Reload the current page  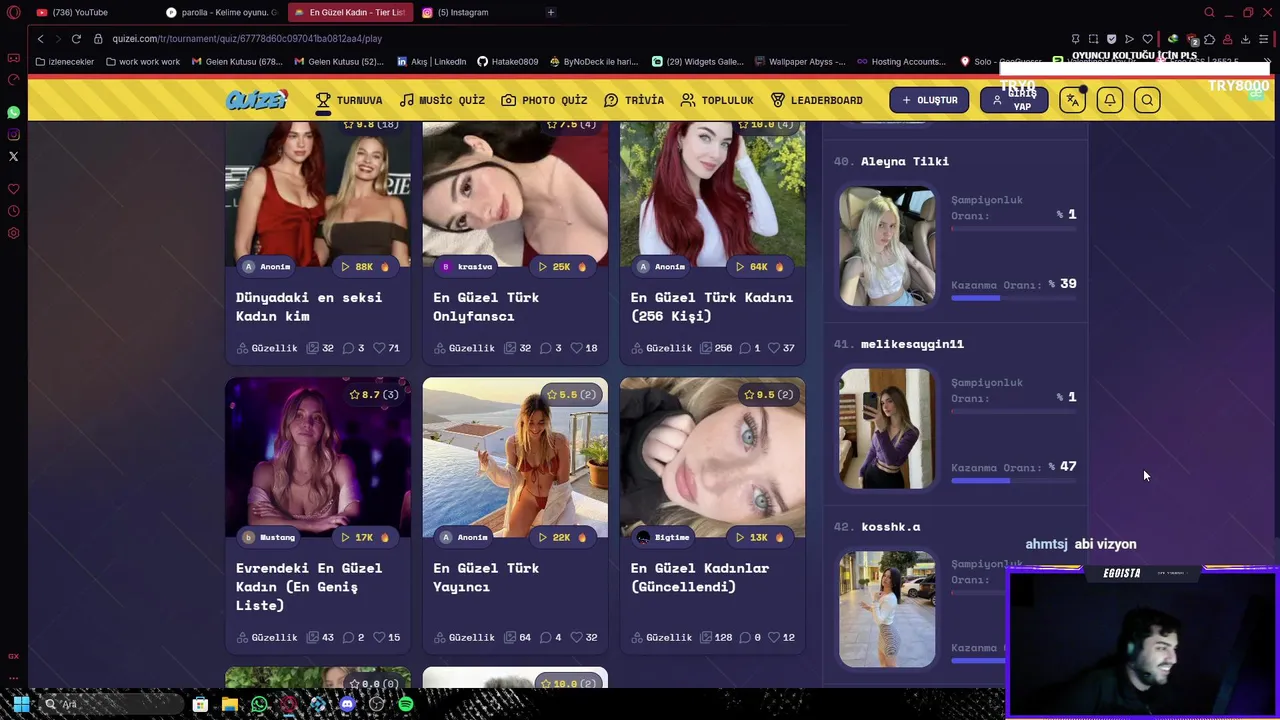[x=76, y=38]
